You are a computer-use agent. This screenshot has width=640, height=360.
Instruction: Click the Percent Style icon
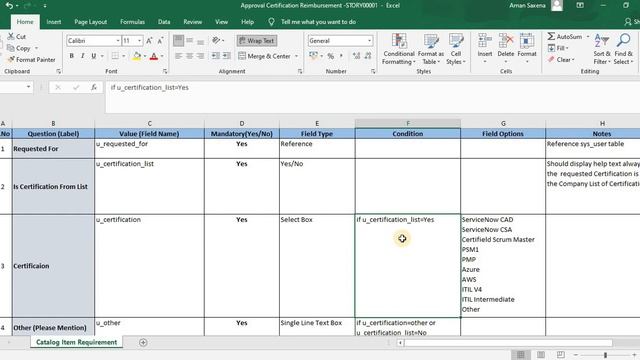[x=331, y=56]
